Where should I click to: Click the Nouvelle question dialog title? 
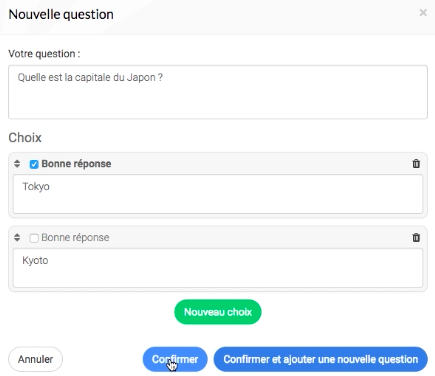[x=61, y=14]
